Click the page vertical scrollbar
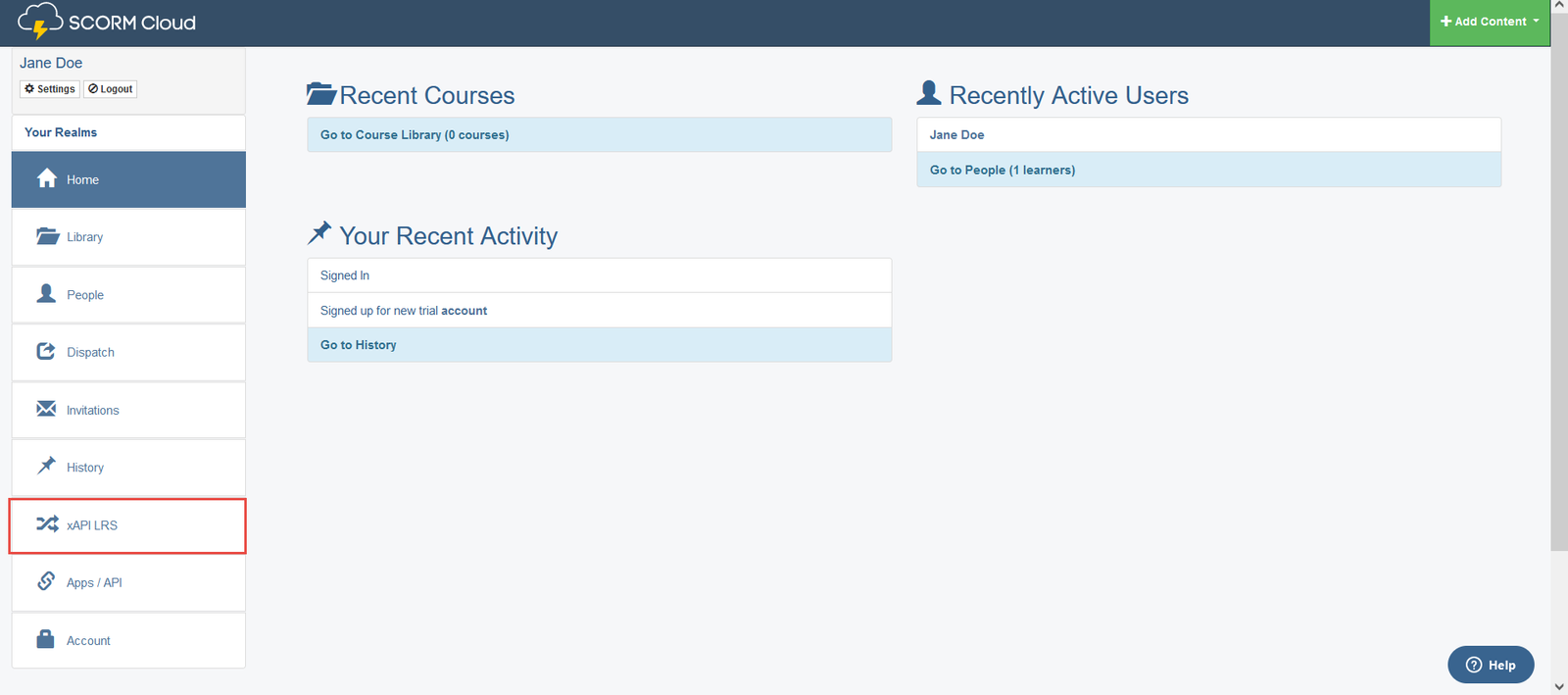Viewport: 1568px width, 695px height. click(1558, 294)
